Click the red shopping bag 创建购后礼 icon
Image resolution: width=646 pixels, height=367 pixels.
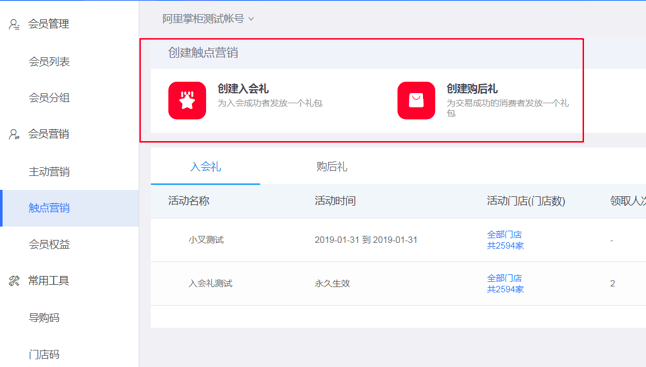coord(416,101)
